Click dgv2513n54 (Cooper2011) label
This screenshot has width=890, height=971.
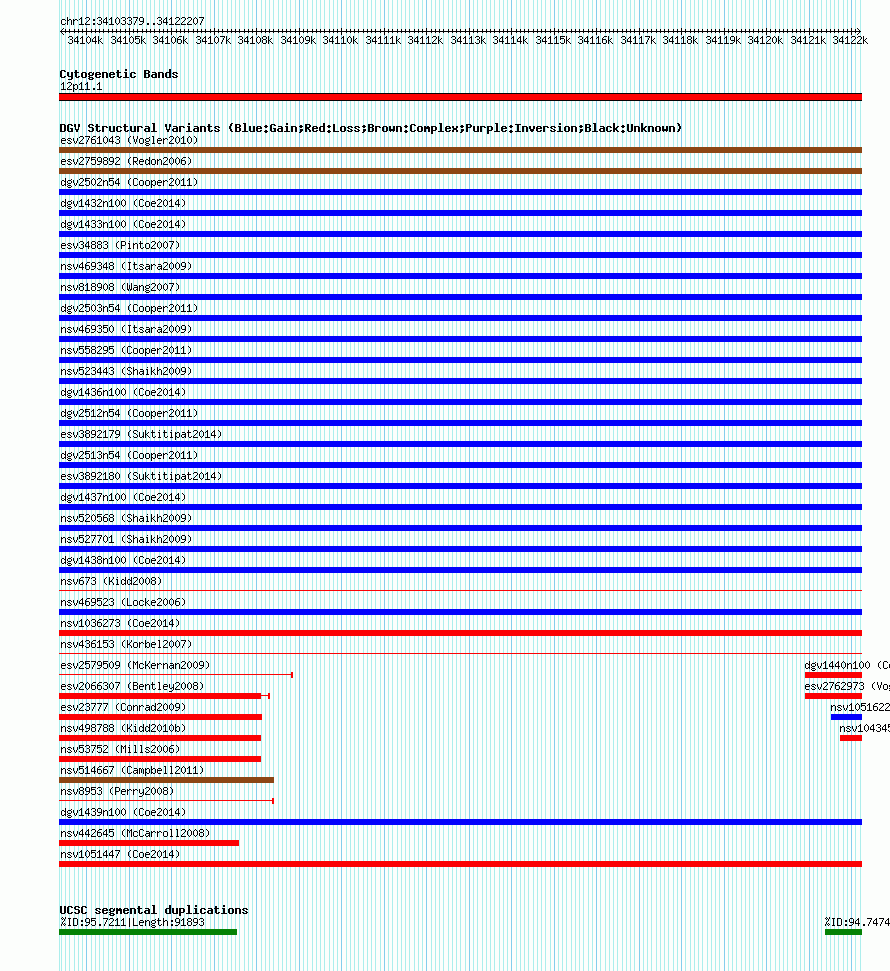coord(129,456)
